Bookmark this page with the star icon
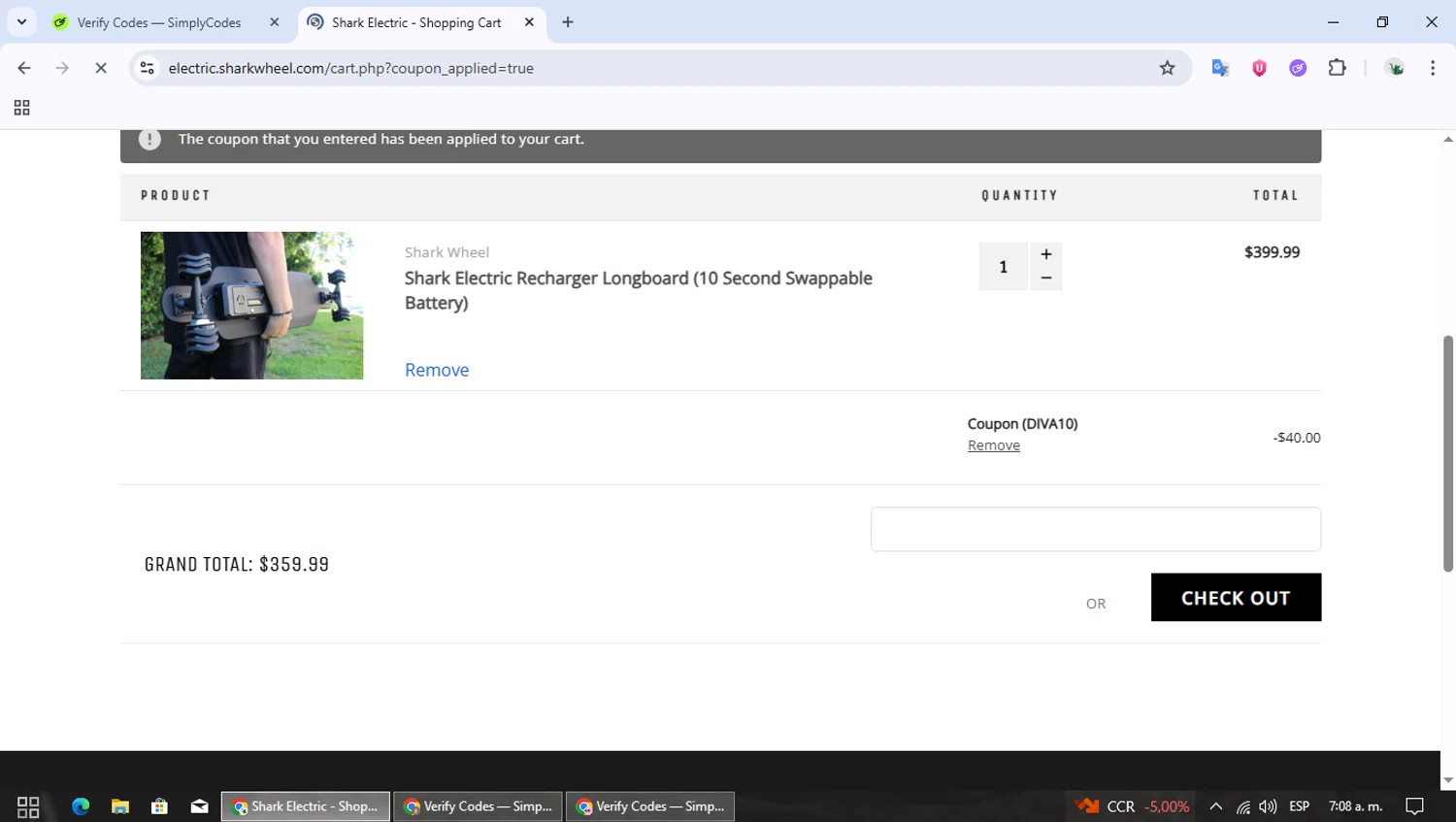The width and height of the screenshot is (1456, 822). coord(1167,68)
